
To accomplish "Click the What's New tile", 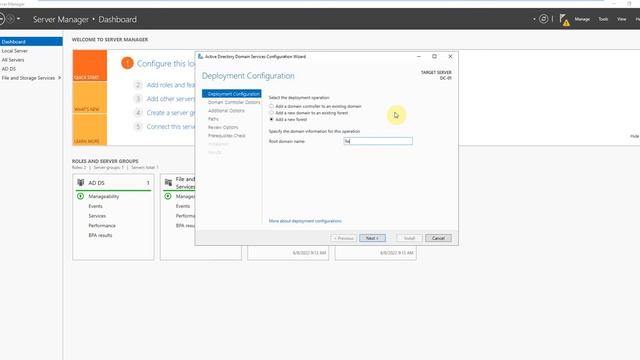I will (90, 97).
